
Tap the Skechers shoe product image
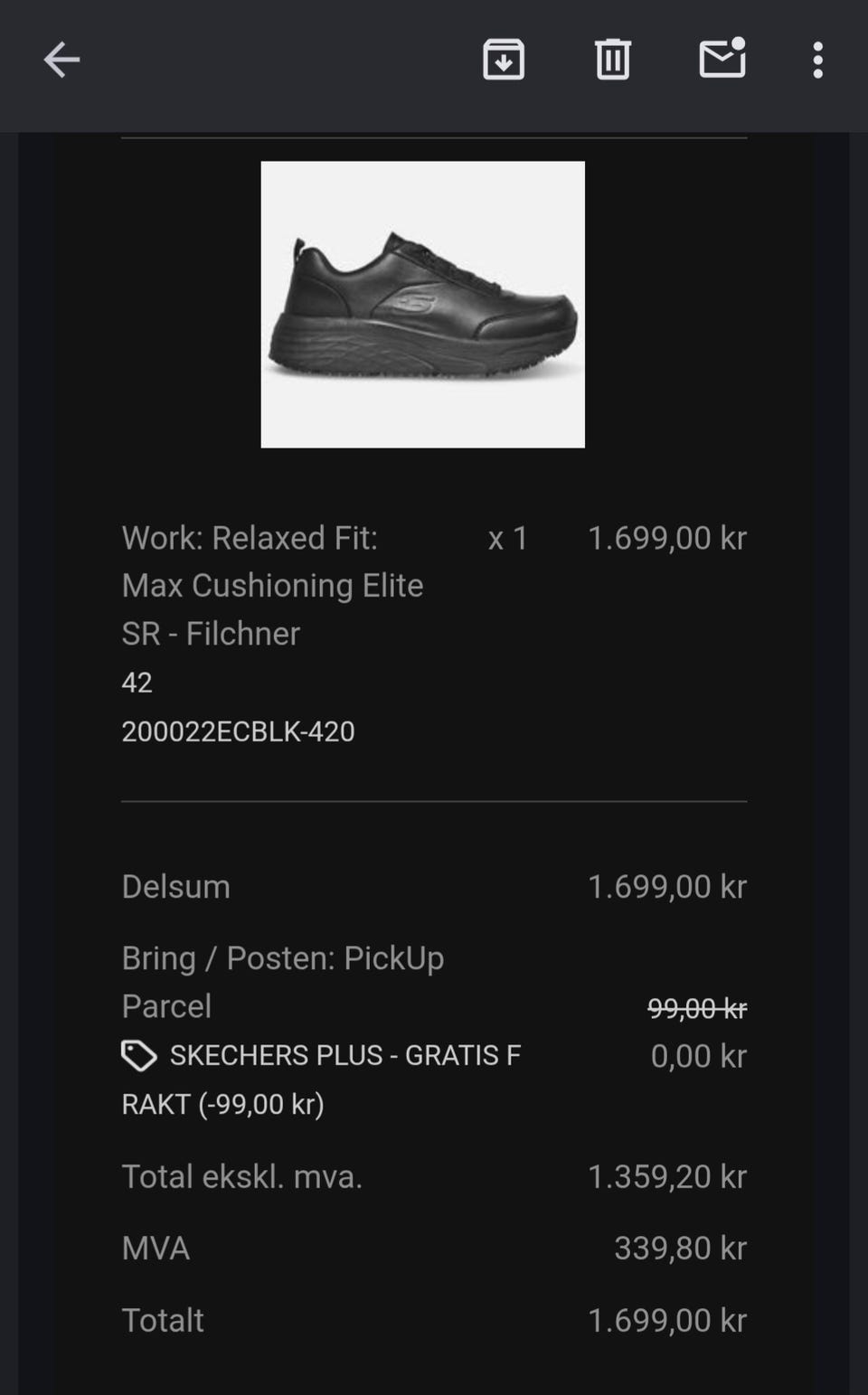click(423, 305)
